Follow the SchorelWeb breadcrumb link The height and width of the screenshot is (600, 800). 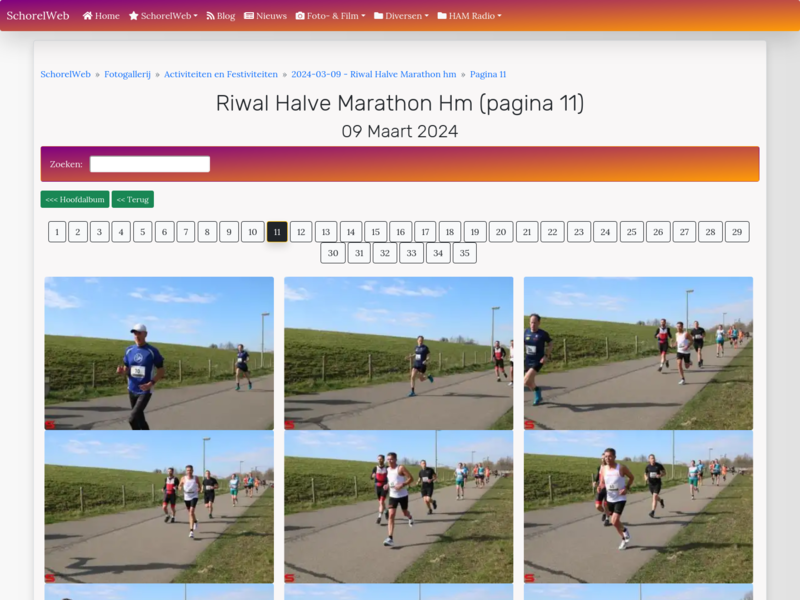point(65,74)
